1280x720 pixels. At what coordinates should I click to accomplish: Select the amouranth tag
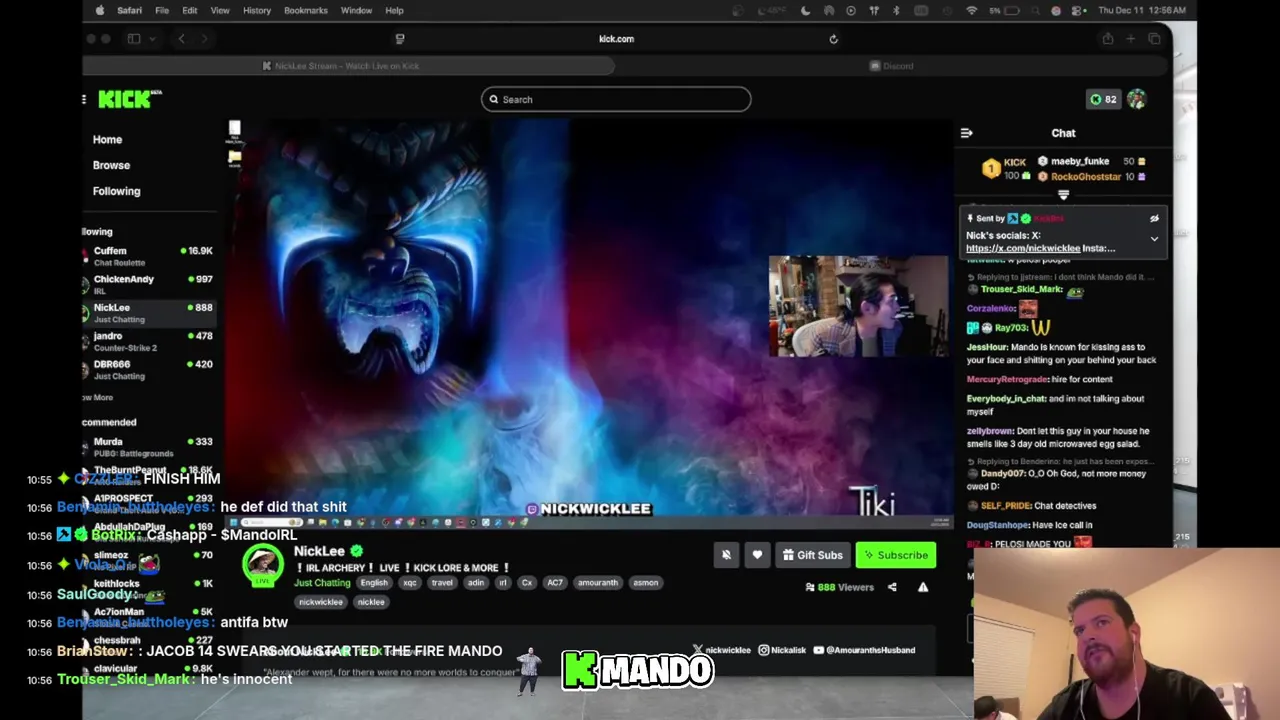point(598,583)
